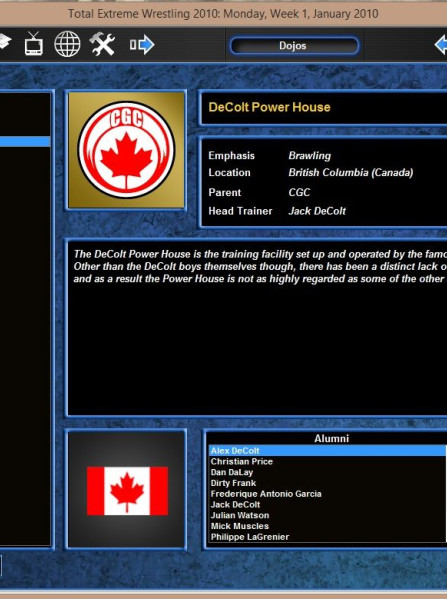This screenshot has height=599, width=447.
Task: Select Julian Watson in Alumni list
Action: coord(327,515)
